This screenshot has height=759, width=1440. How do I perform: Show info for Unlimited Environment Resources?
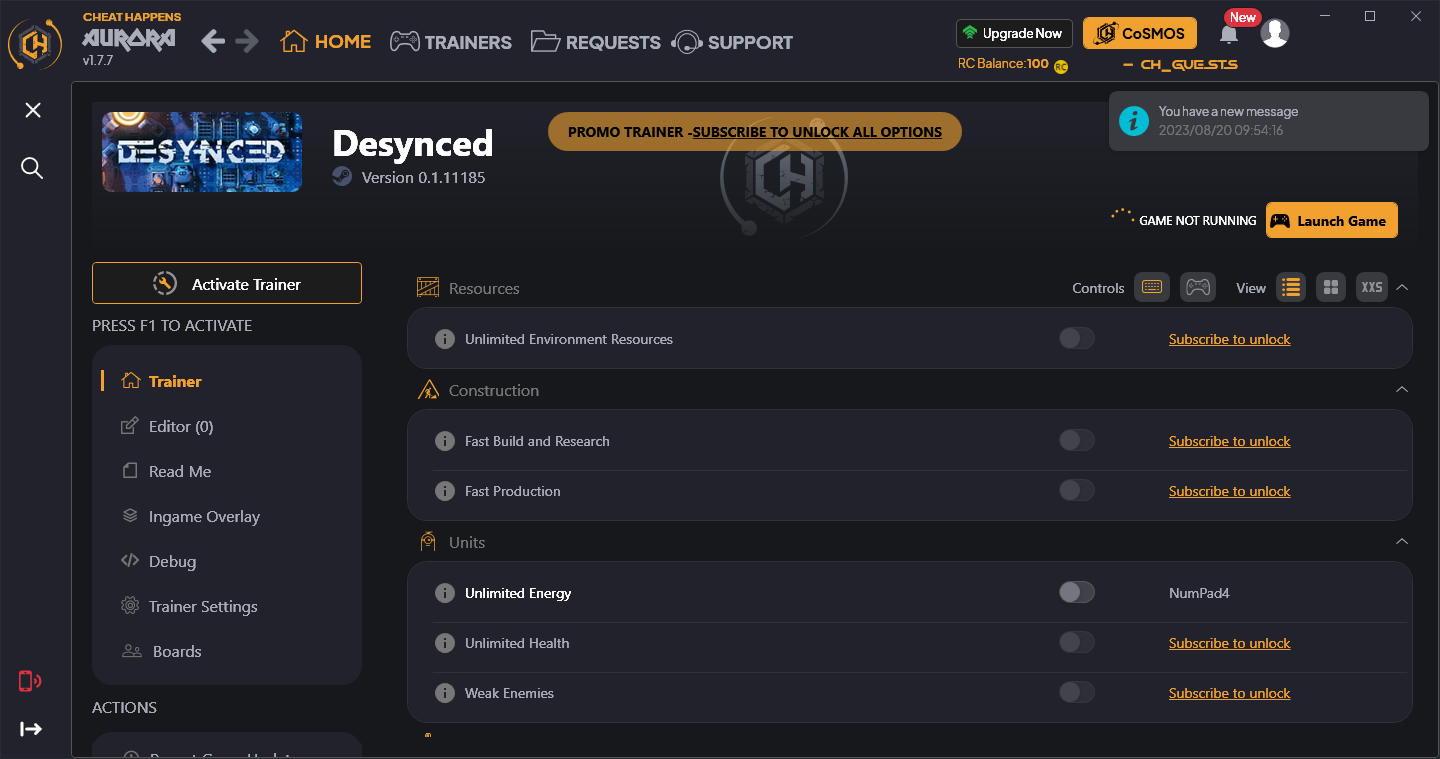click(445, 339)
